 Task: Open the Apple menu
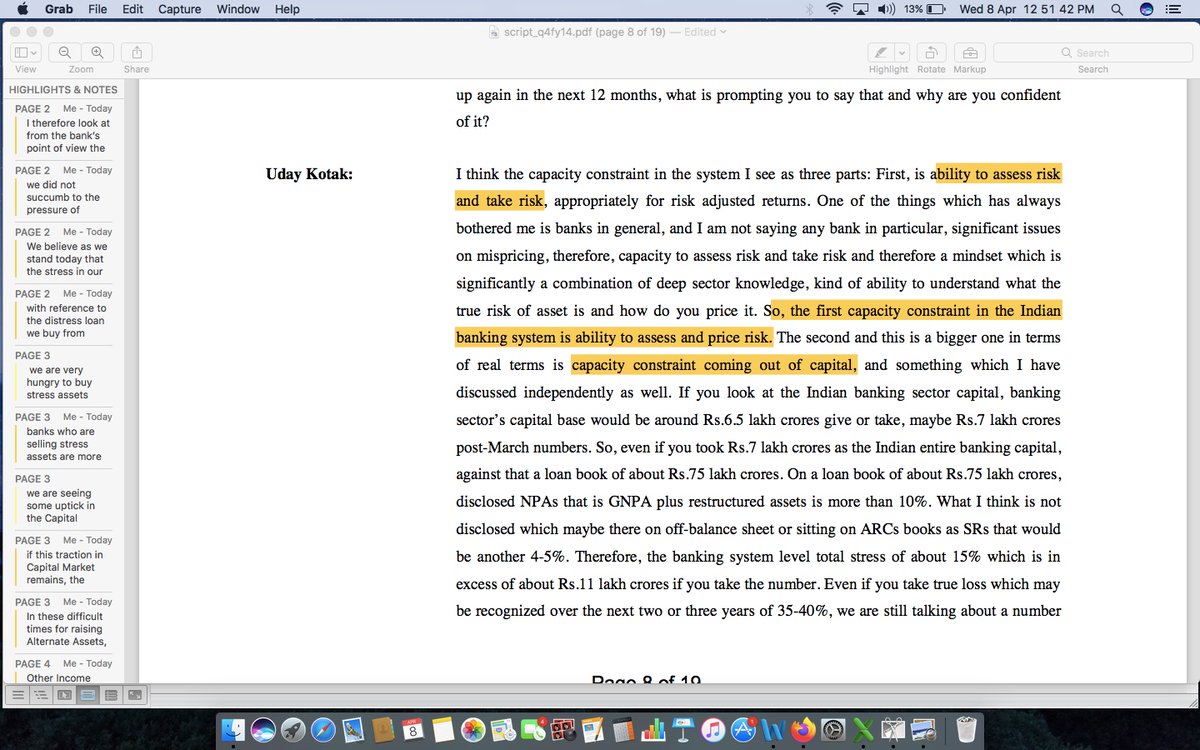coord(22,9)
